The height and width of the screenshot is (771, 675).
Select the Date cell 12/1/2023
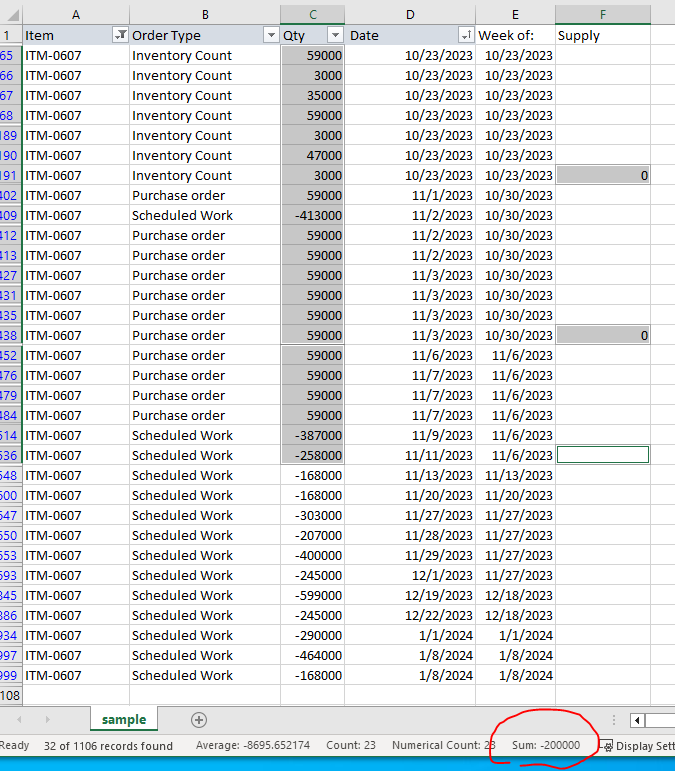pos(410,575)
